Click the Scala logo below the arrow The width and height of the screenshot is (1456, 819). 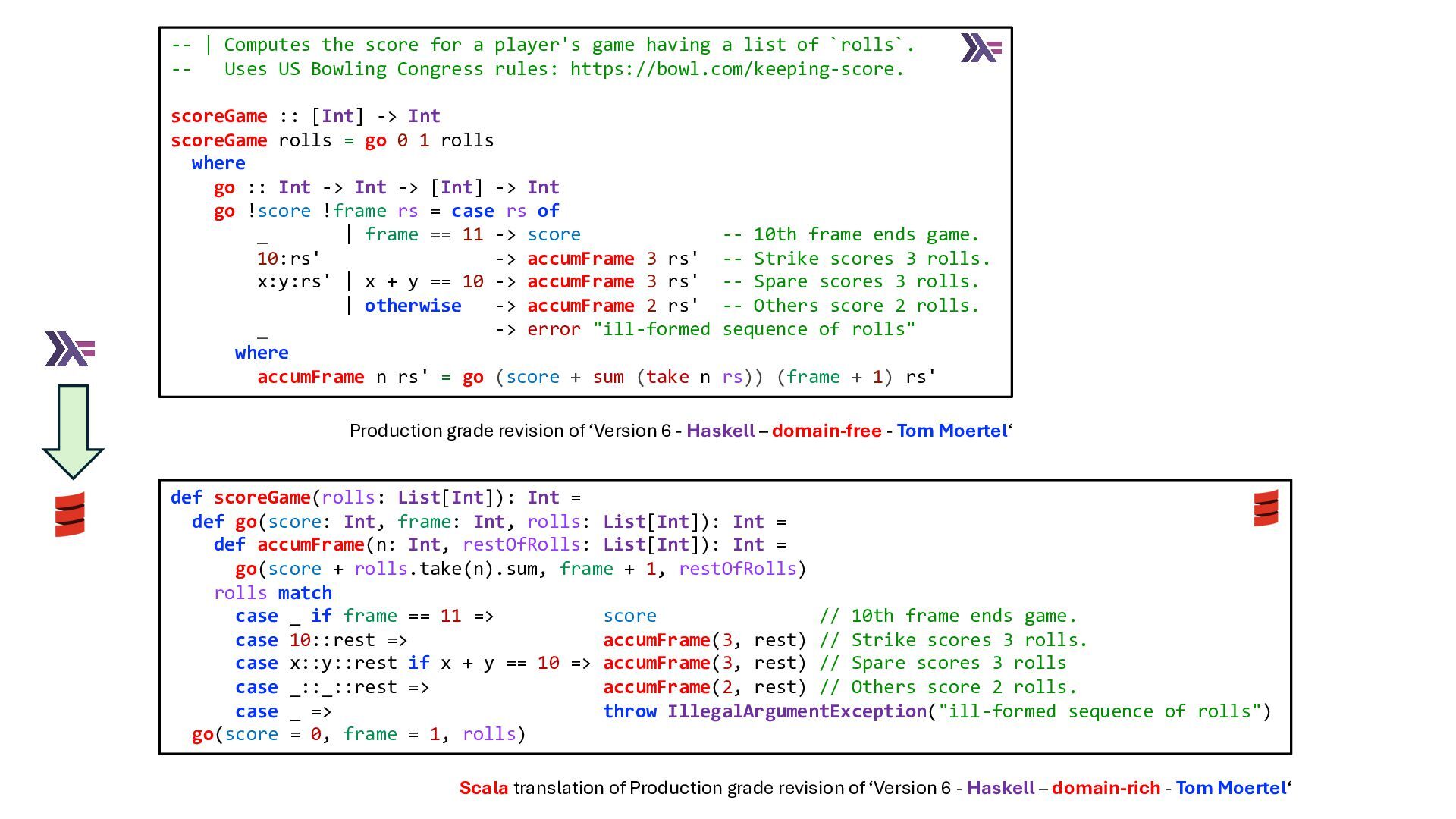[x=70, y=515]
